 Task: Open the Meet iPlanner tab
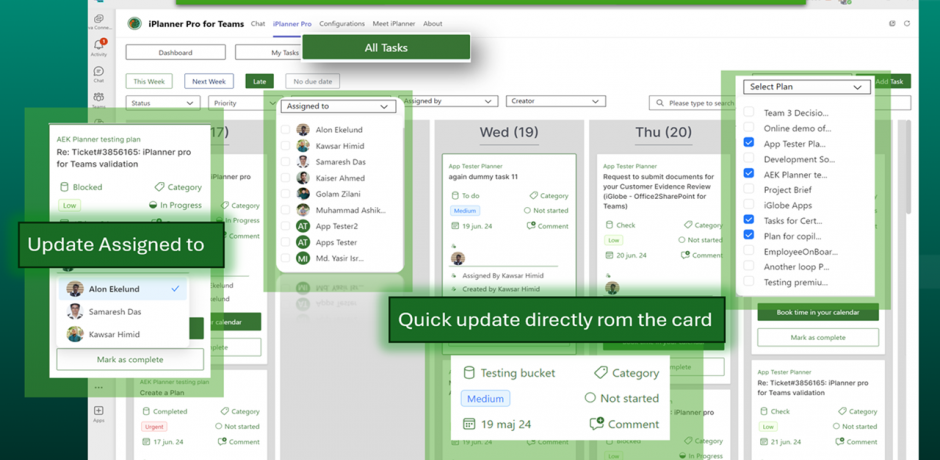point(394,24)
